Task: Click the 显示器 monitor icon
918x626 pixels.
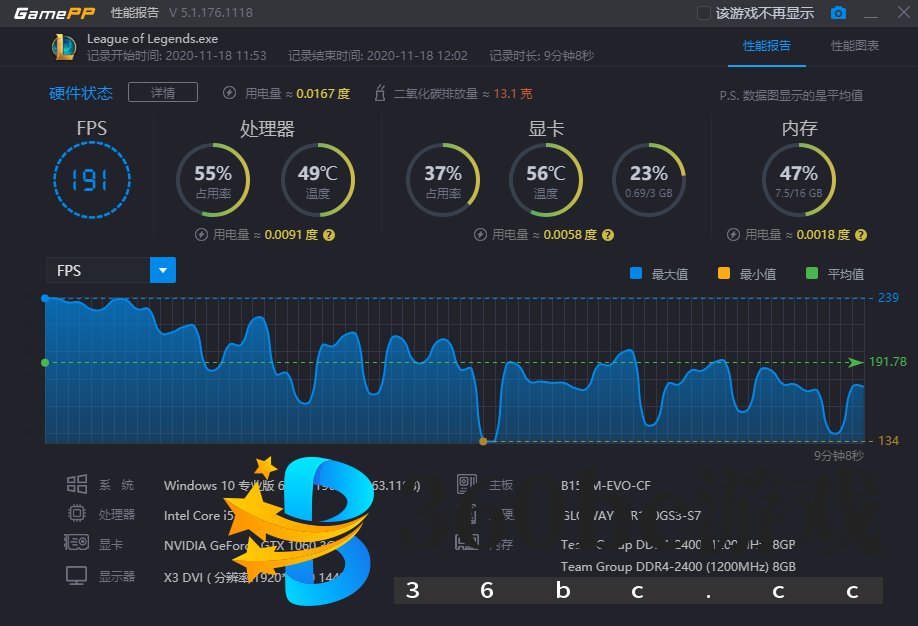Action: click(76, 575)
